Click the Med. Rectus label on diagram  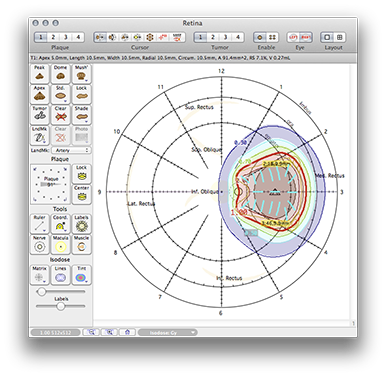330,175
